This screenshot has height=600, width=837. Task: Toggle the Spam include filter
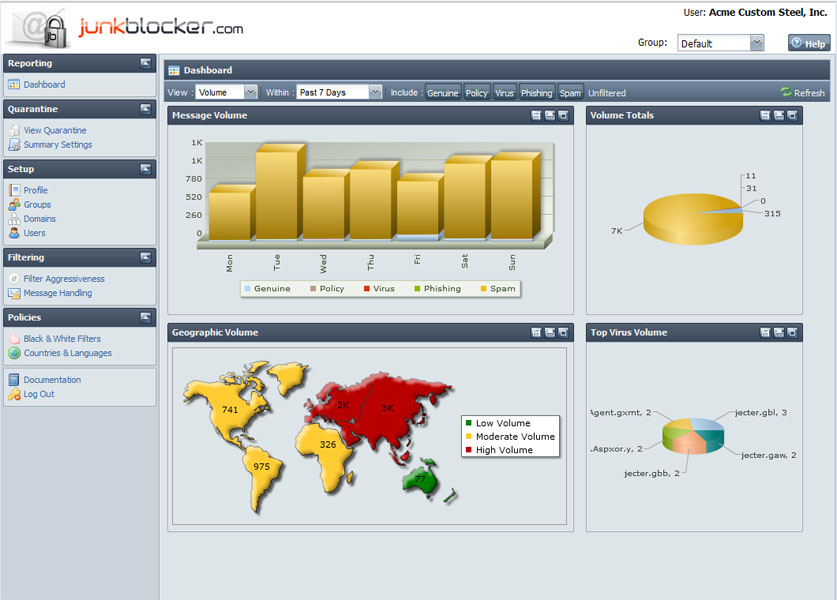(x=570, y=93)
